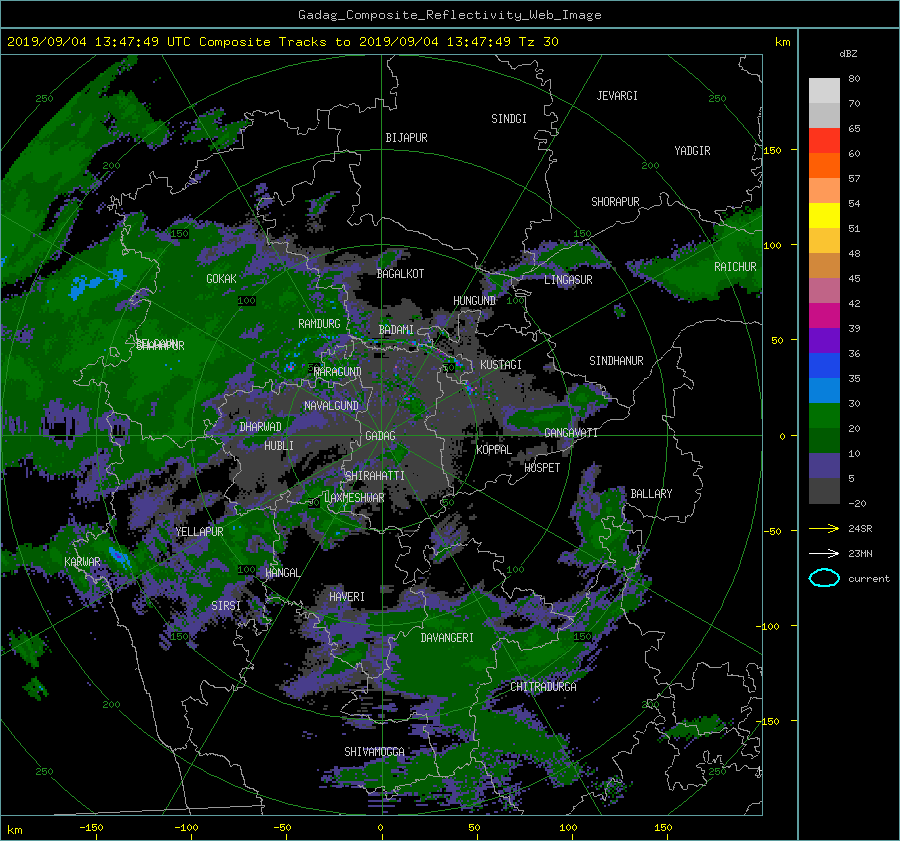Select the KUSTAGI label
The height and width of the screenshot is (841, 900).
501,365
